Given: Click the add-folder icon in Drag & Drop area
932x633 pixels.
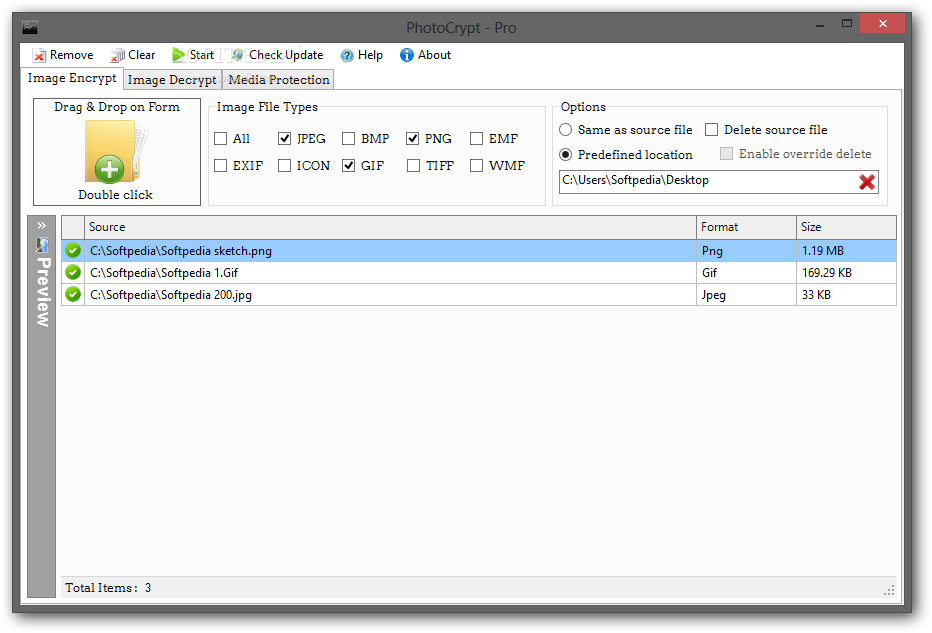Looking at the screenshot, I should tap(116, 152).
